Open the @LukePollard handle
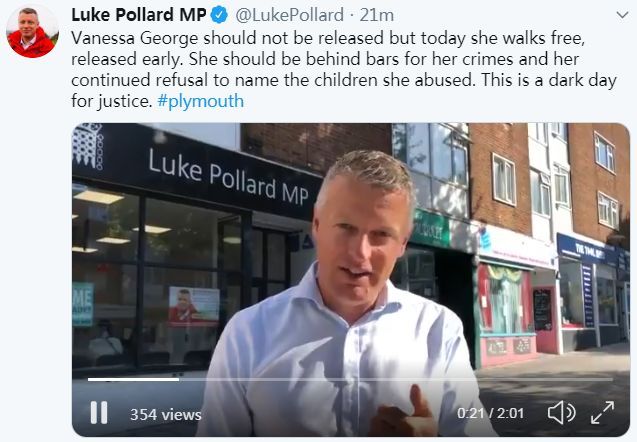The image size is (637, 442). point(289,15)
